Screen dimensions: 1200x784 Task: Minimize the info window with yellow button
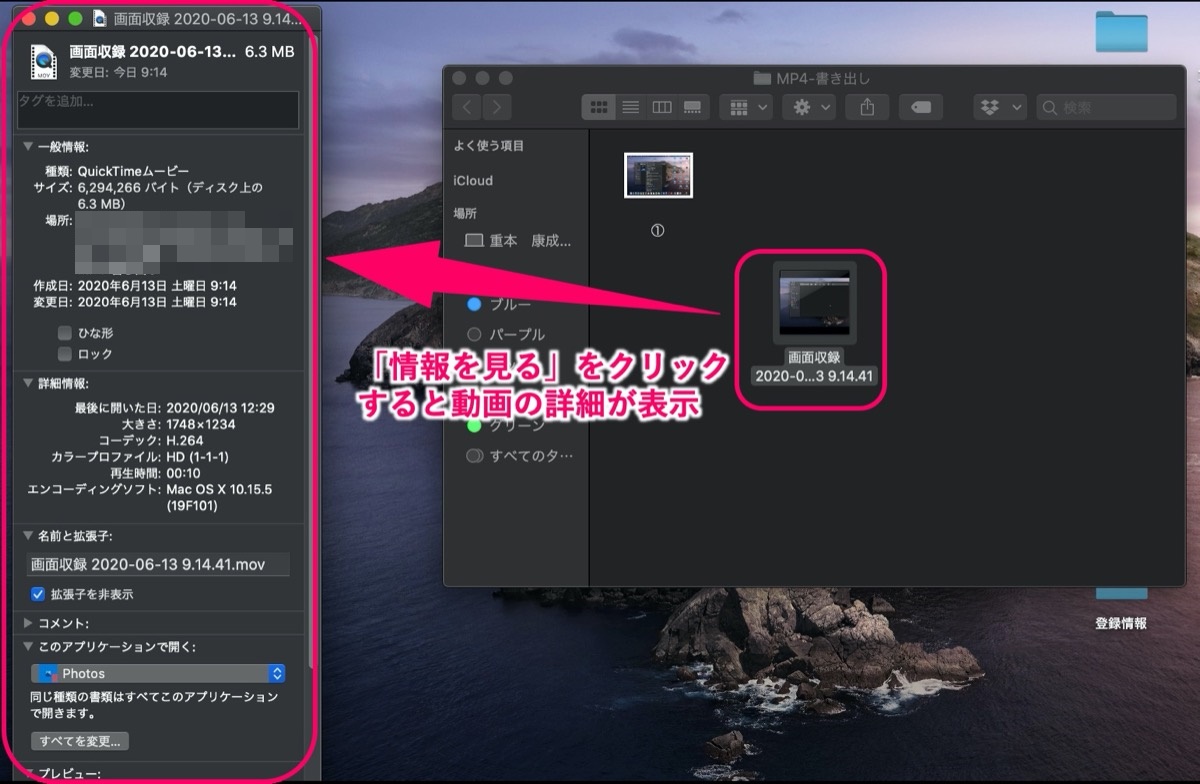pyautogui.click(x=52, y=18)
